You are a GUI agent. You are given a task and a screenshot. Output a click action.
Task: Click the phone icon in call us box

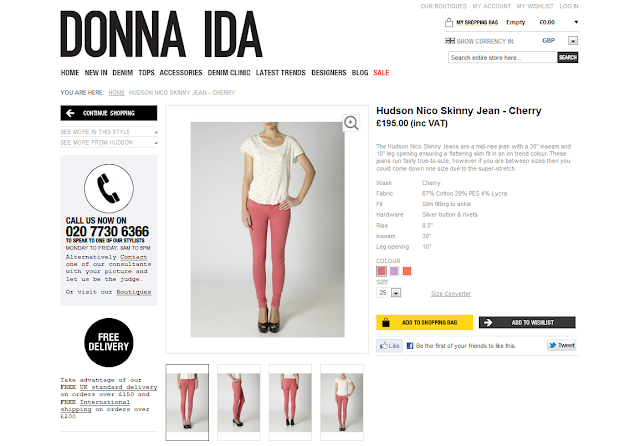109,188
